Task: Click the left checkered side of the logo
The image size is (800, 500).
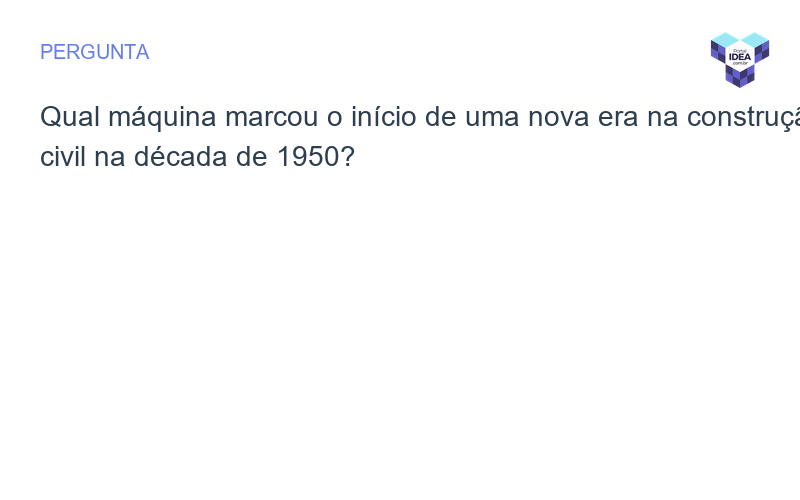Action: pos(717,51)
